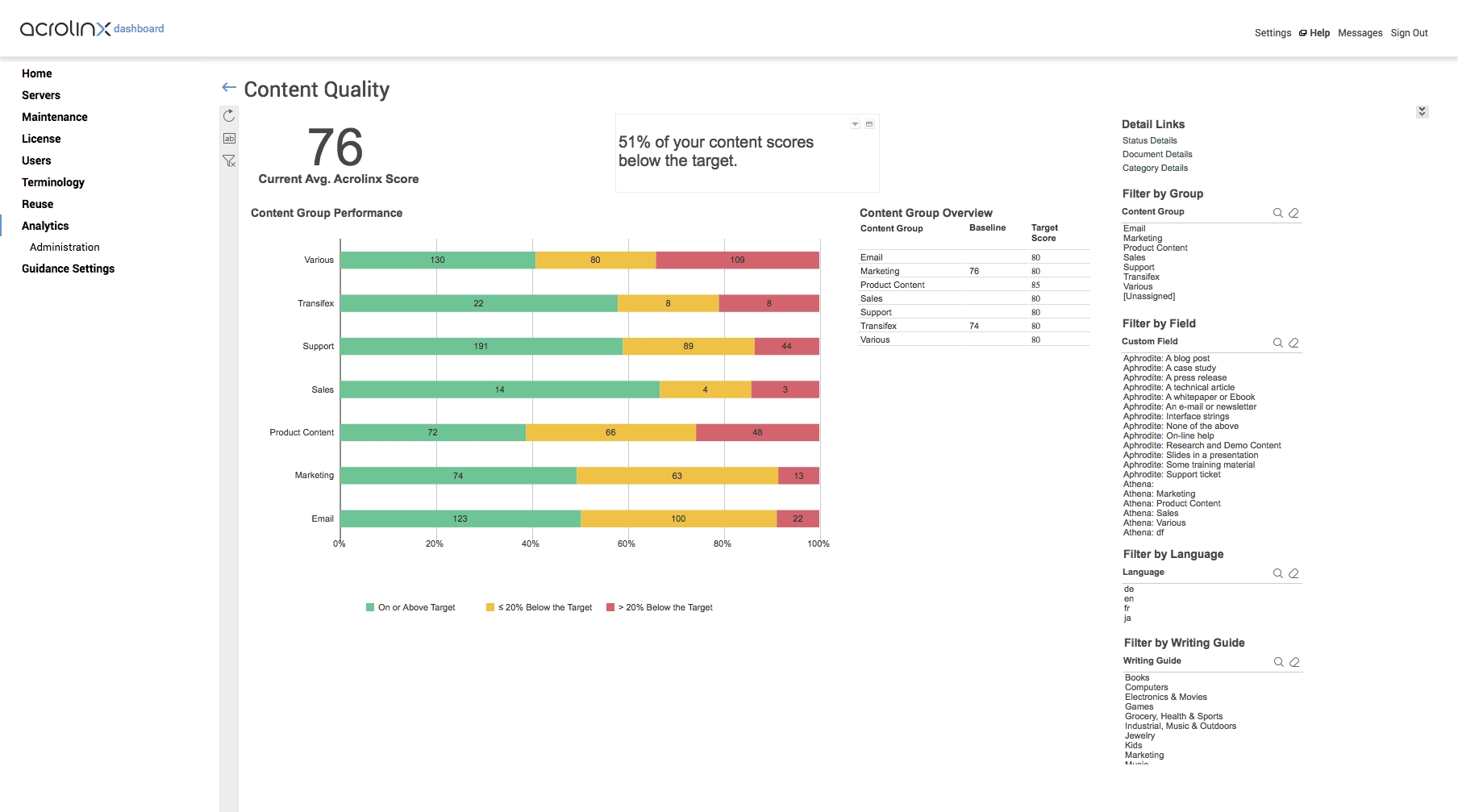
Task: Filter by language 'de'
Action: (x=1129, y=589)
